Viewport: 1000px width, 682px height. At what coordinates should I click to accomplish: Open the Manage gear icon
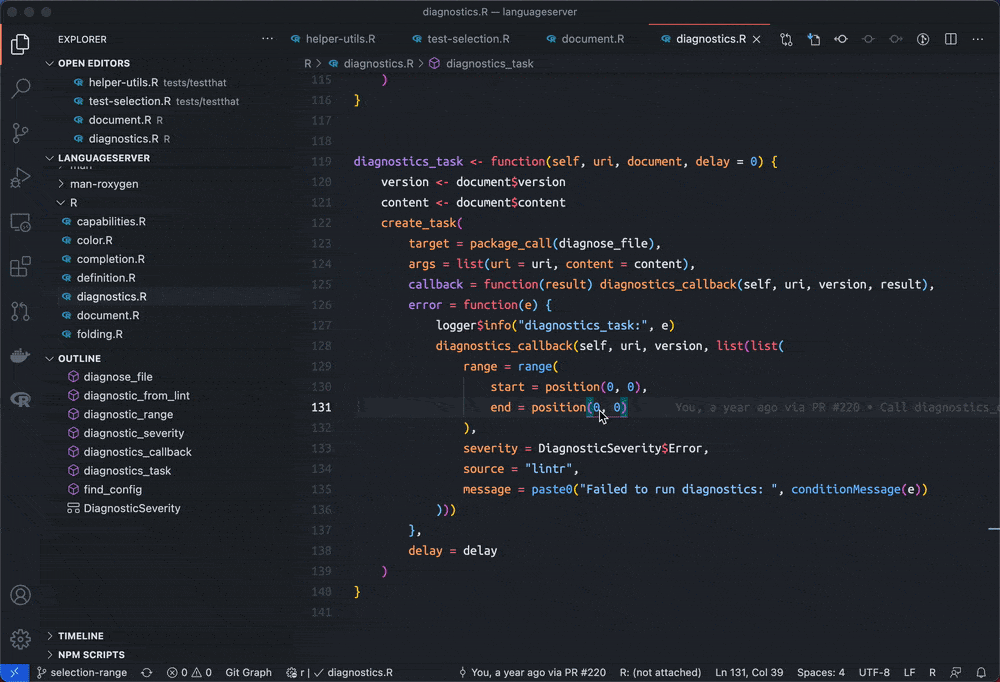click(x=20, y=639)
